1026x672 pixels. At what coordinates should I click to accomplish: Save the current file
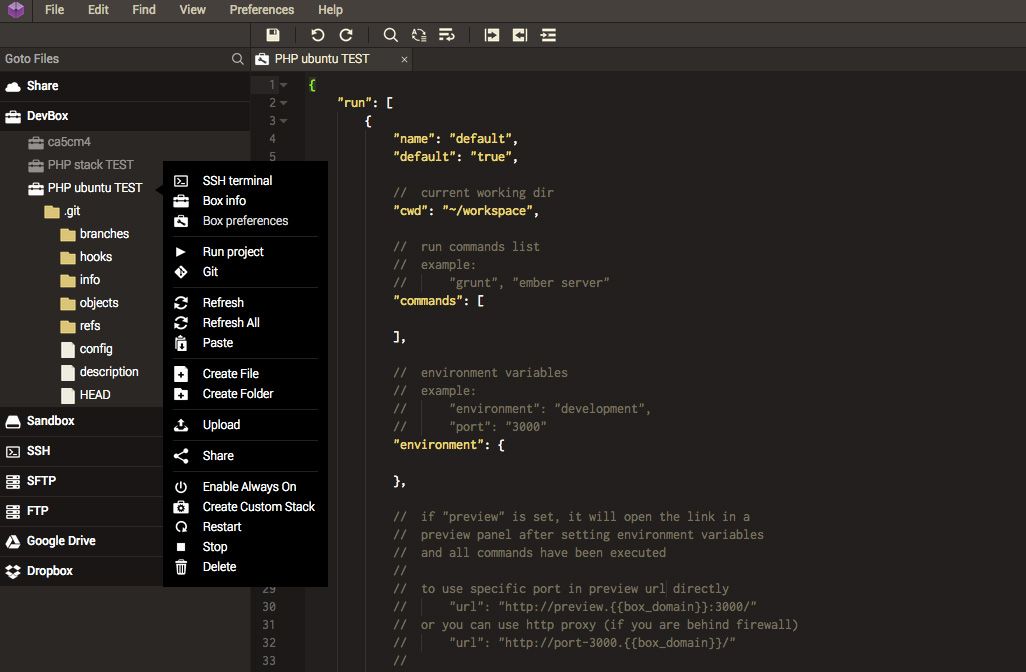[x=273, y=34]
